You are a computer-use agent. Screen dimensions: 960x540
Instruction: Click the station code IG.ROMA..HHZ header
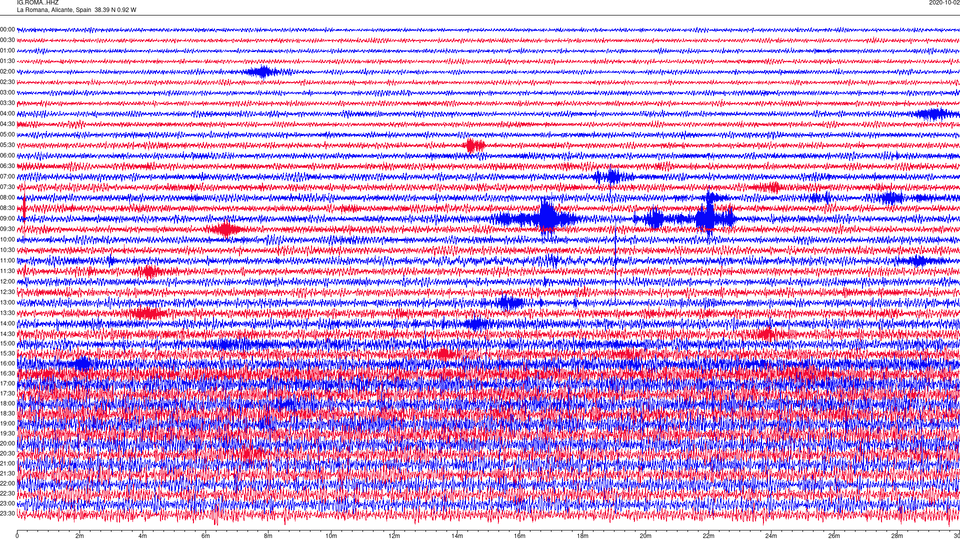pyautogui.click(x=37, y=2)
